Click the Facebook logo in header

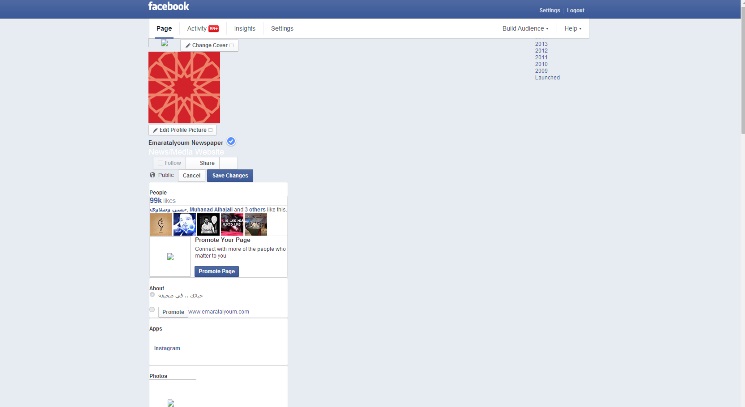168,6
